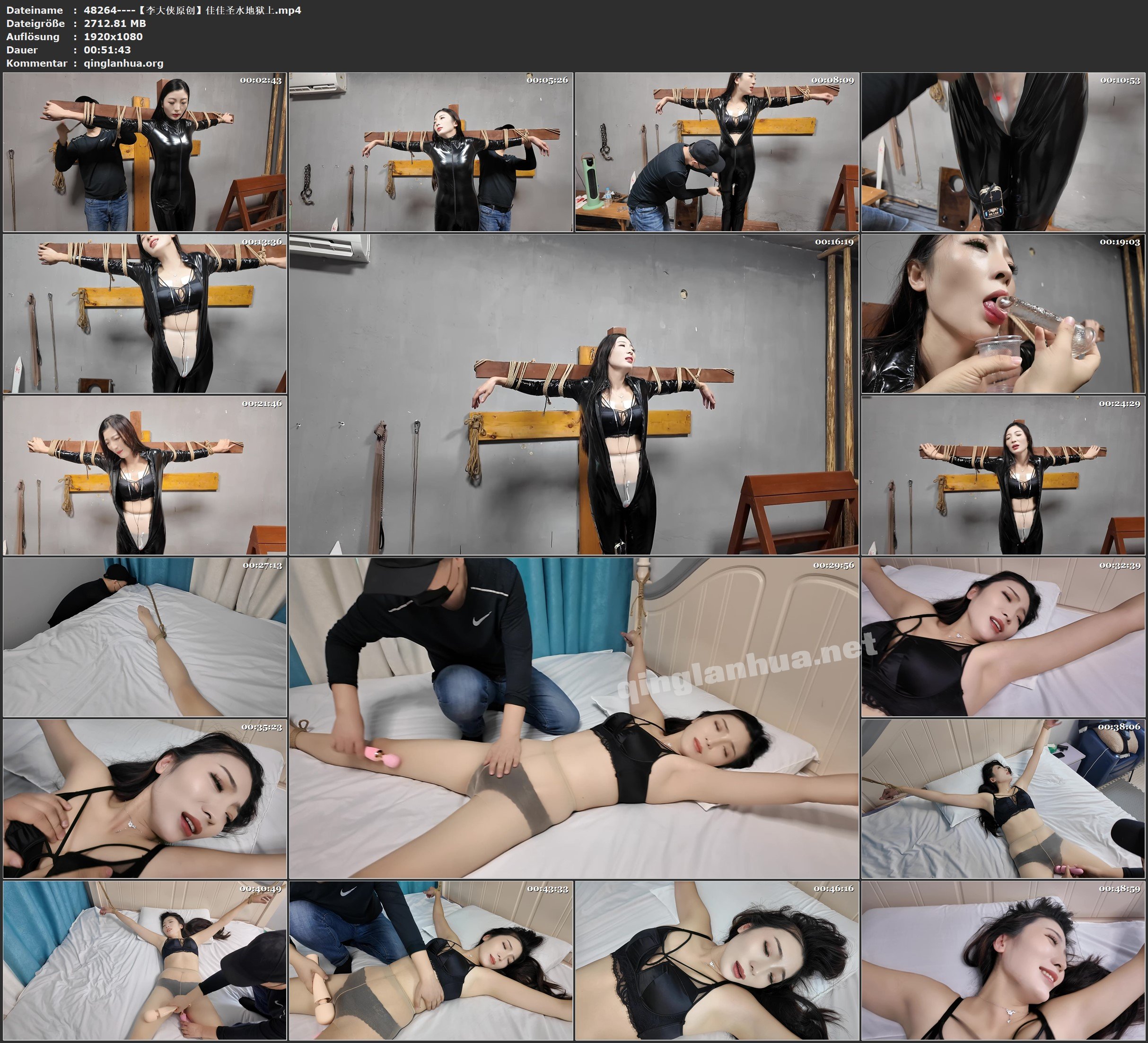This screenshot has height=1043, width=1148.
Task: Open the thumbnail labeled 00:27:13
Action: [x=145, y=637]
